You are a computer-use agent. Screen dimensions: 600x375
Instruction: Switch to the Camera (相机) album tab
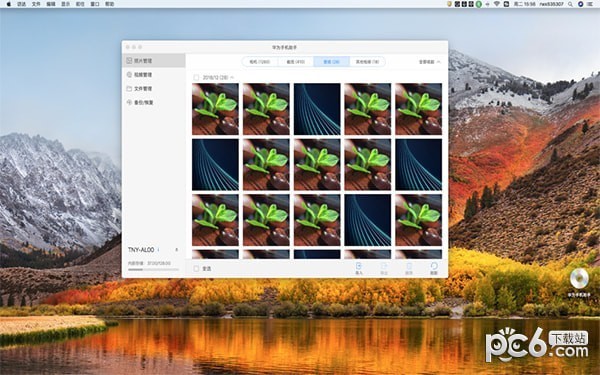[260, 62]
